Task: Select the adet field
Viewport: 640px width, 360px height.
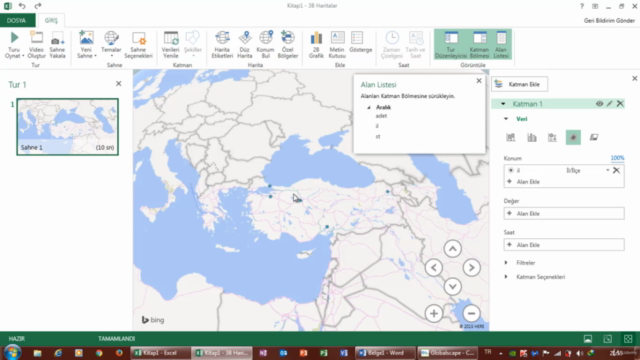Action: pyautogui.click(x=381, y=116)
